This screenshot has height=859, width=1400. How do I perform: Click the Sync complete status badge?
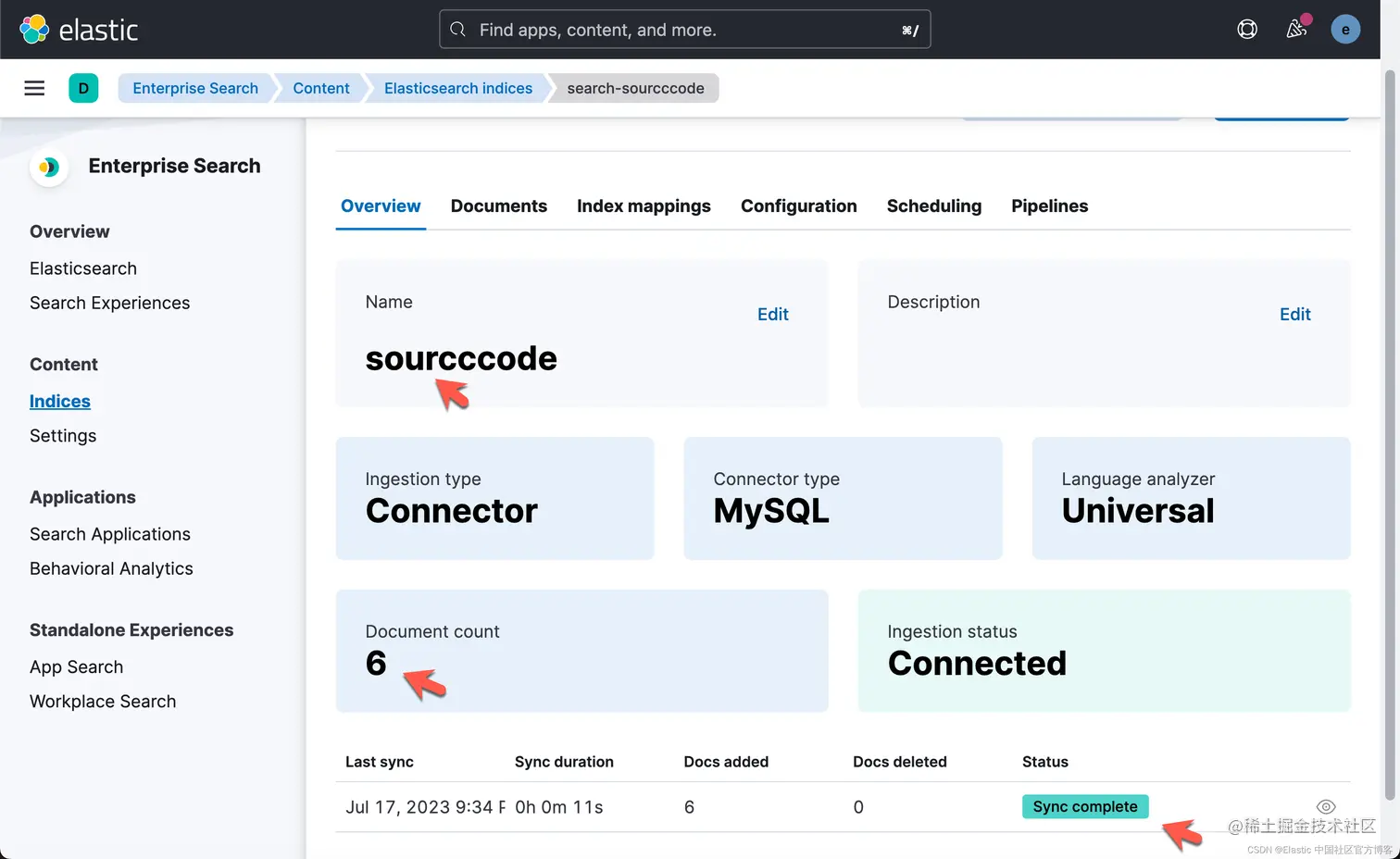[x=1085, y=806]
